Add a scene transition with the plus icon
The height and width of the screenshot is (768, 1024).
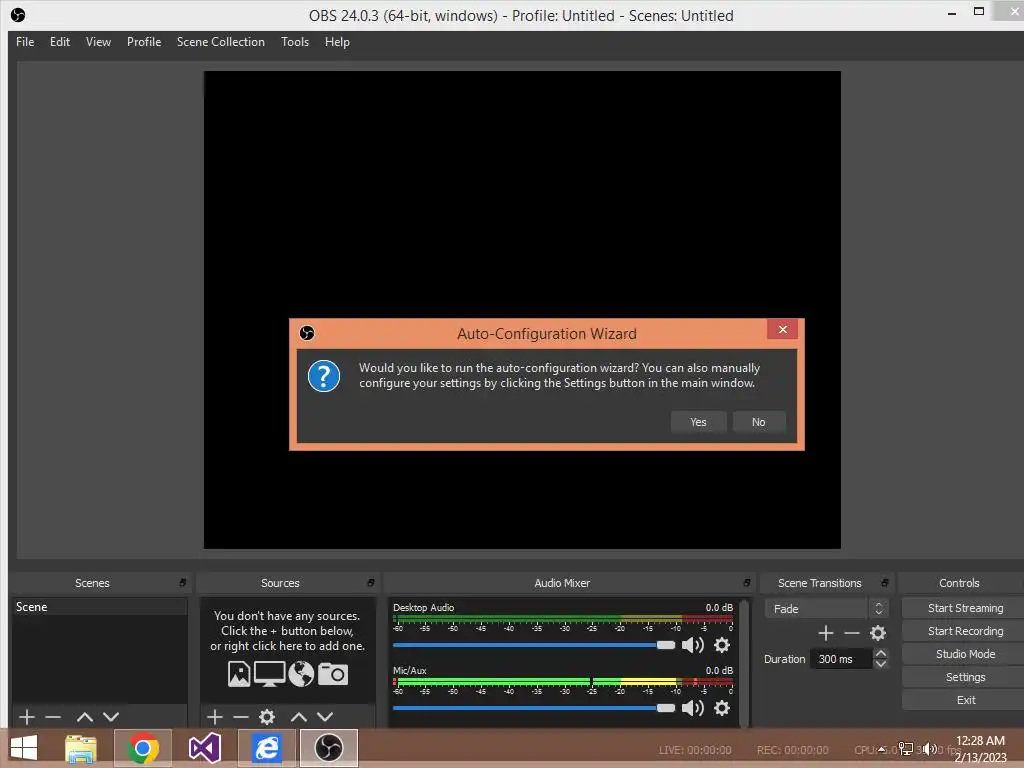pos(825,633)
